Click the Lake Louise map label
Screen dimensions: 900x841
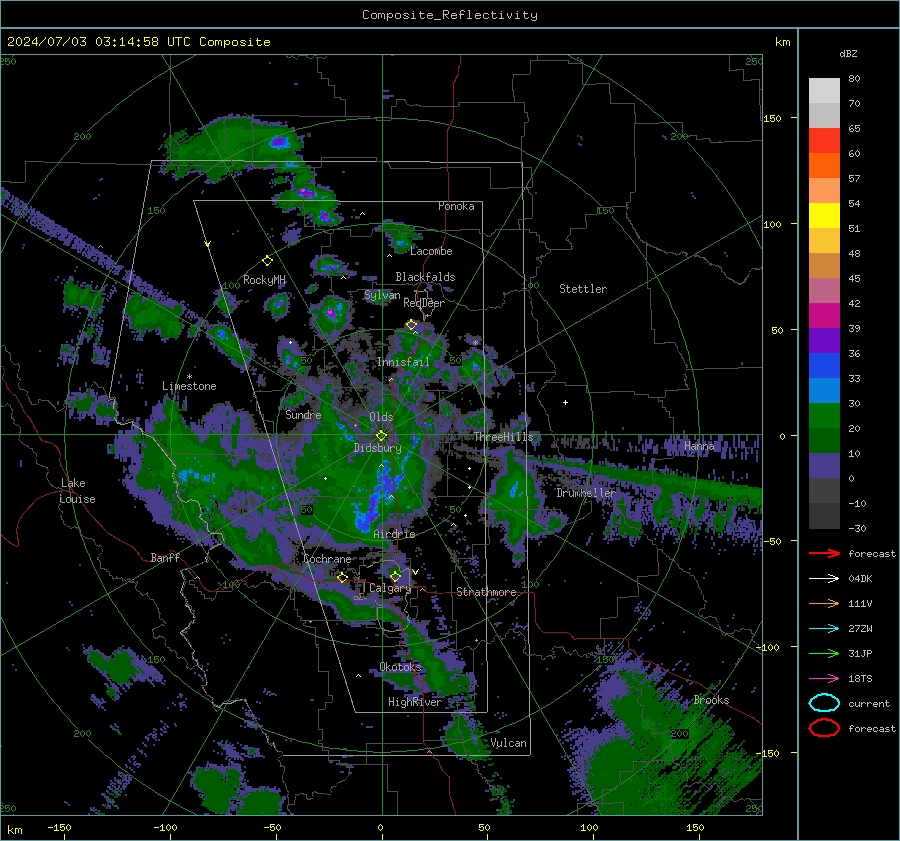pyautogui.click(x=78, y=491)
